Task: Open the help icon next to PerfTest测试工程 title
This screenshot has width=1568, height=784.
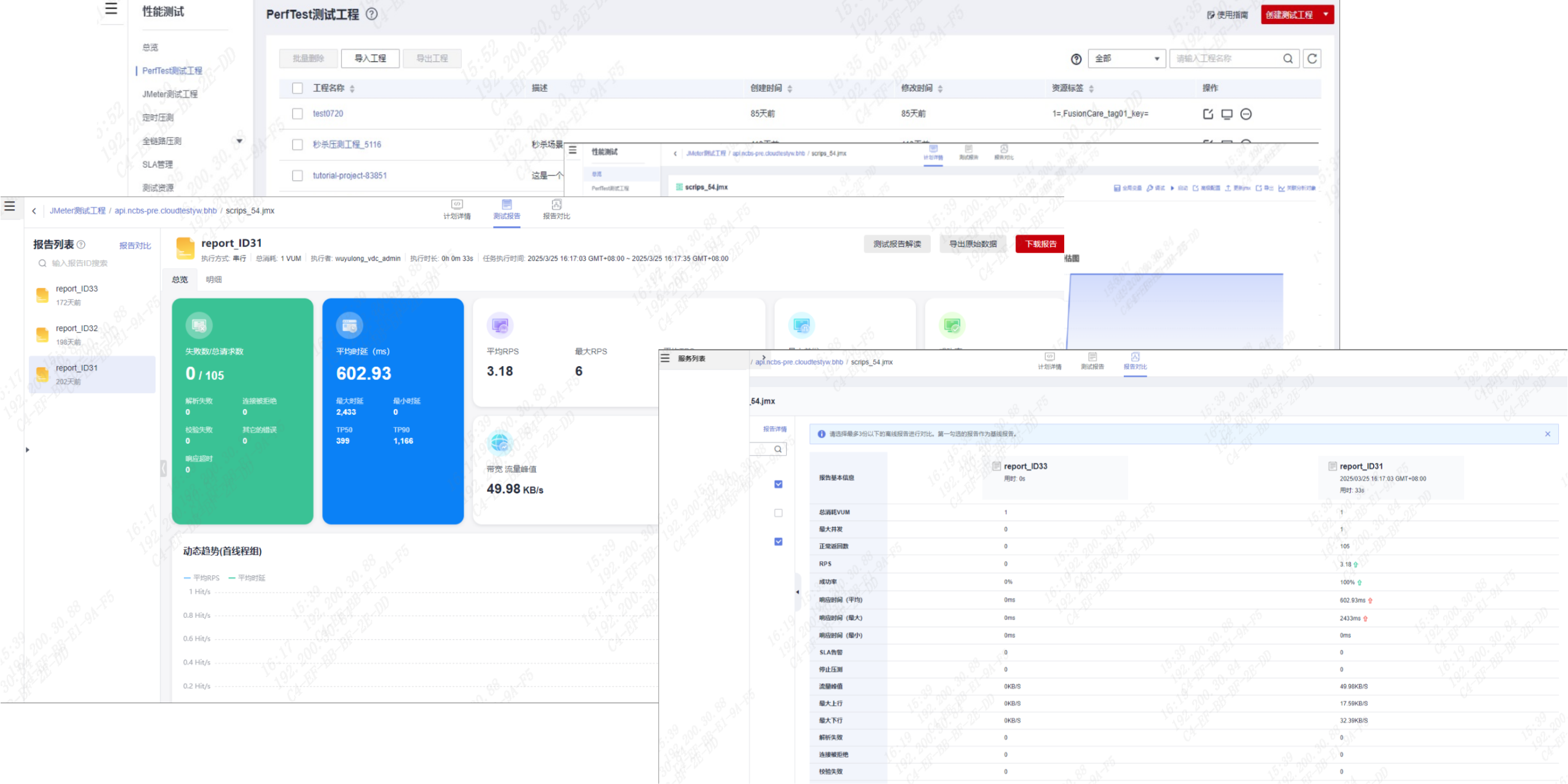Action: pos(371,14)
